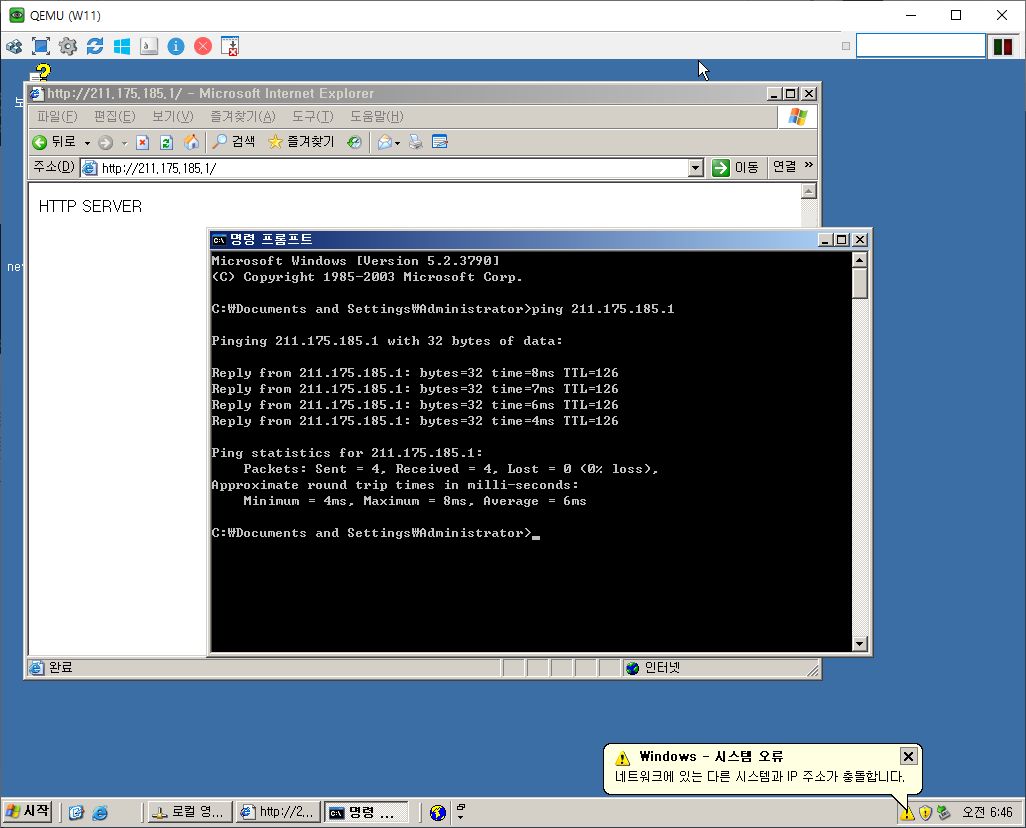This screenshot has width=1026, height=828.
Task: Open the IE back history dropdown arrow
Action: click(87, 143)
